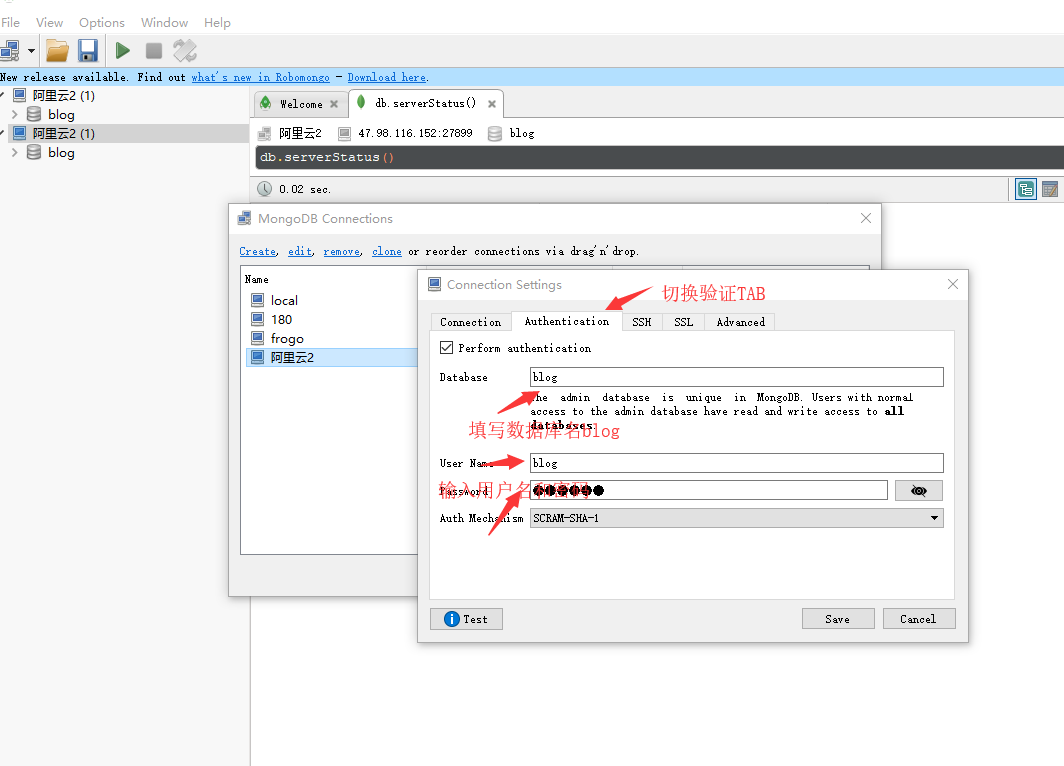Open the Help menu

217,22
